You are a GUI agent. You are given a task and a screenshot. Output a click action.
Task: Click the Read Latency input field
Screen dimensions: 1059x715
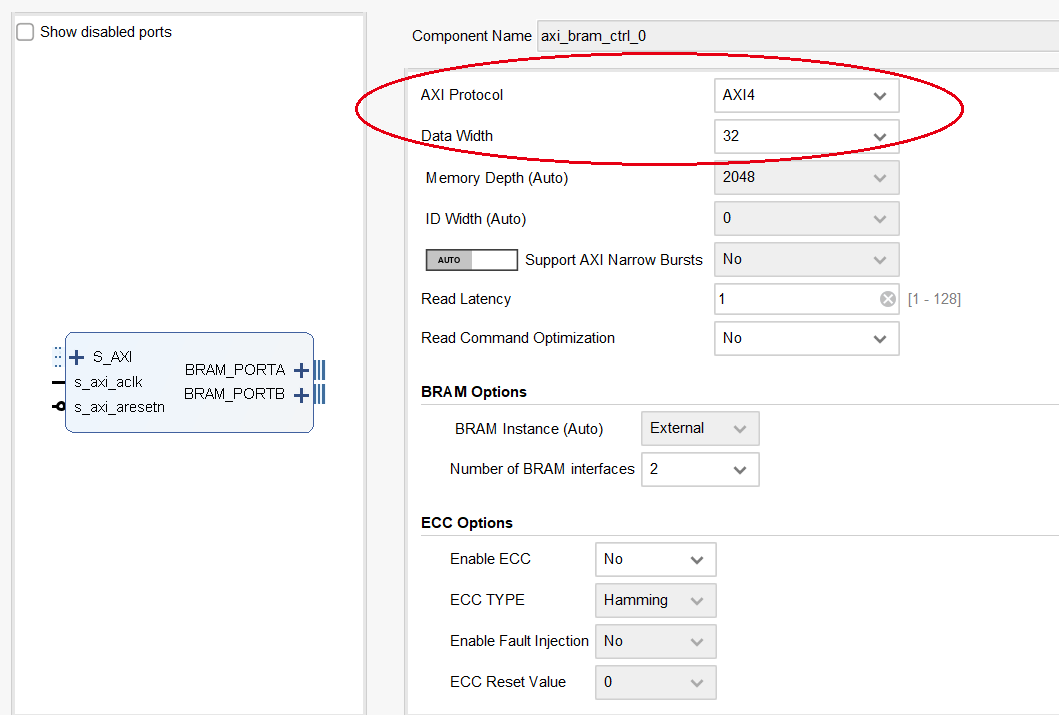click(796, 299)
